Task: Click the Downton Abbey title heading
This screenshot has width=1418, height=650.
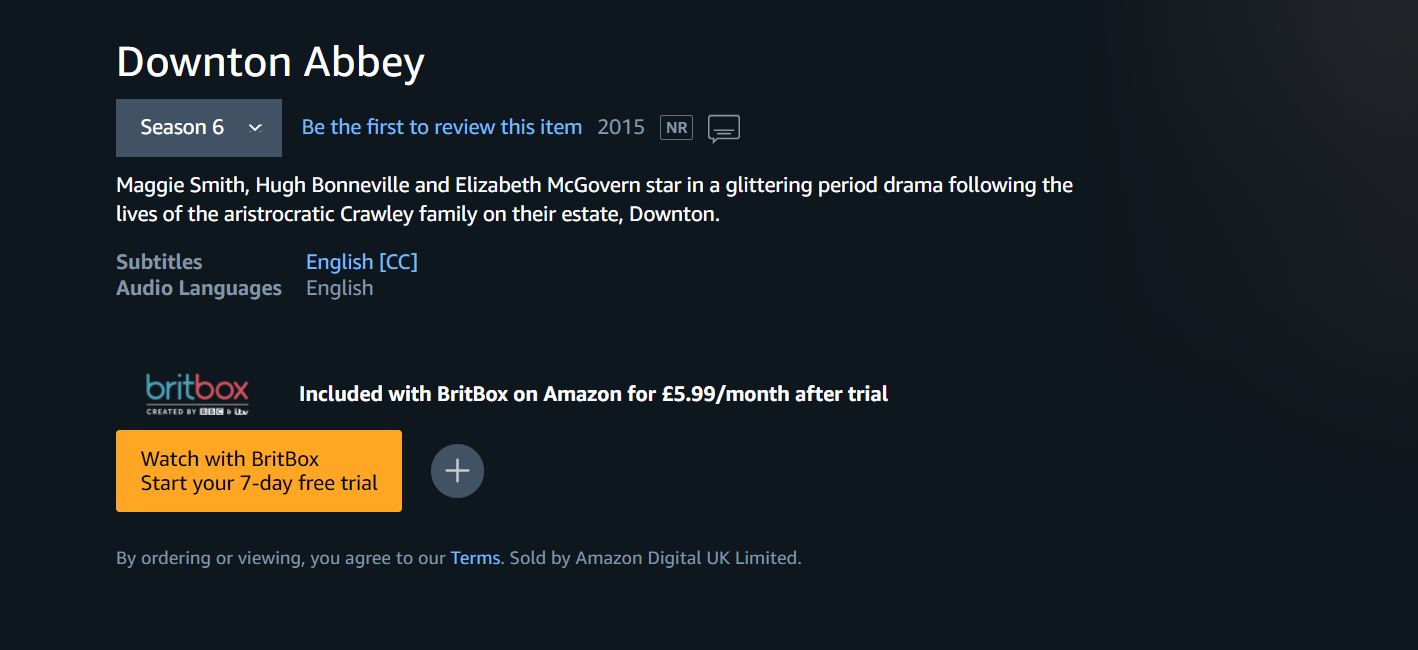Action: coord(270,62)
